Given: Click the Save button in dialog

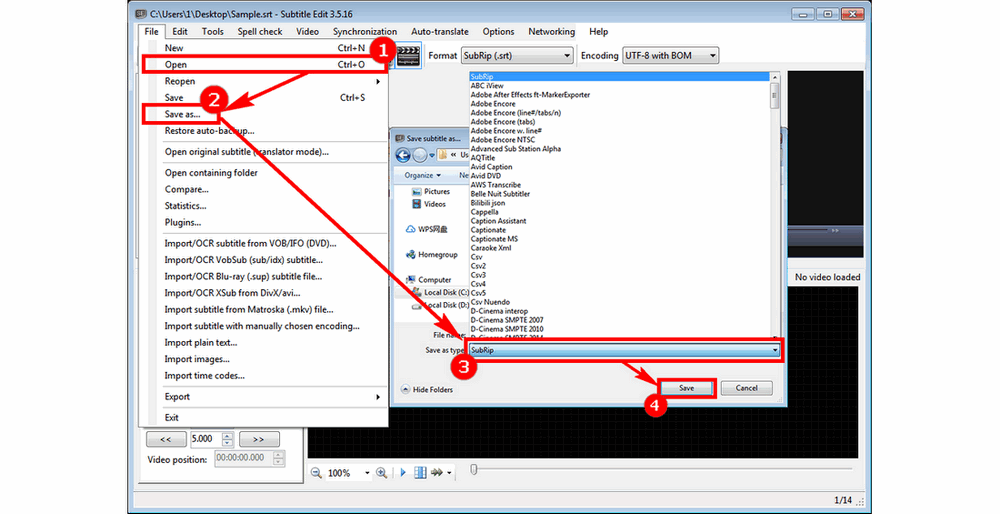Looking at the screenshot, I should click(x=686, y=388).
